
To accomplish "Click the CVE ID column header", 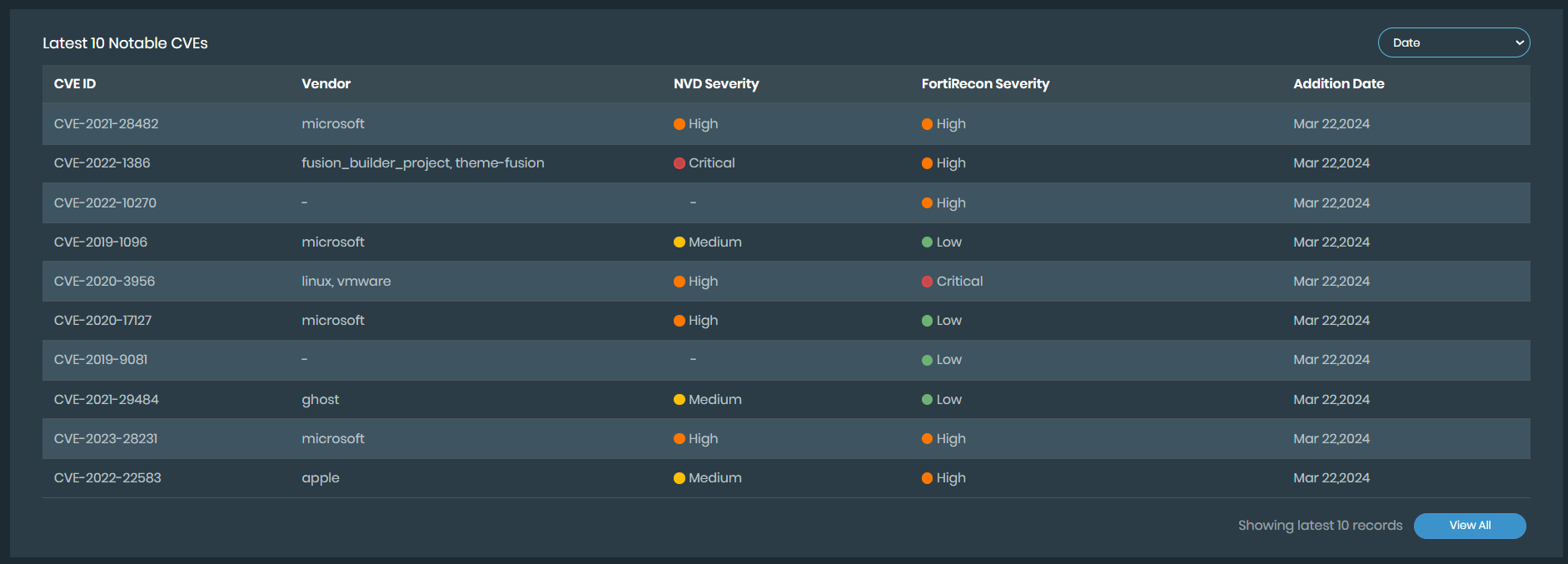I will pos(75,84).
